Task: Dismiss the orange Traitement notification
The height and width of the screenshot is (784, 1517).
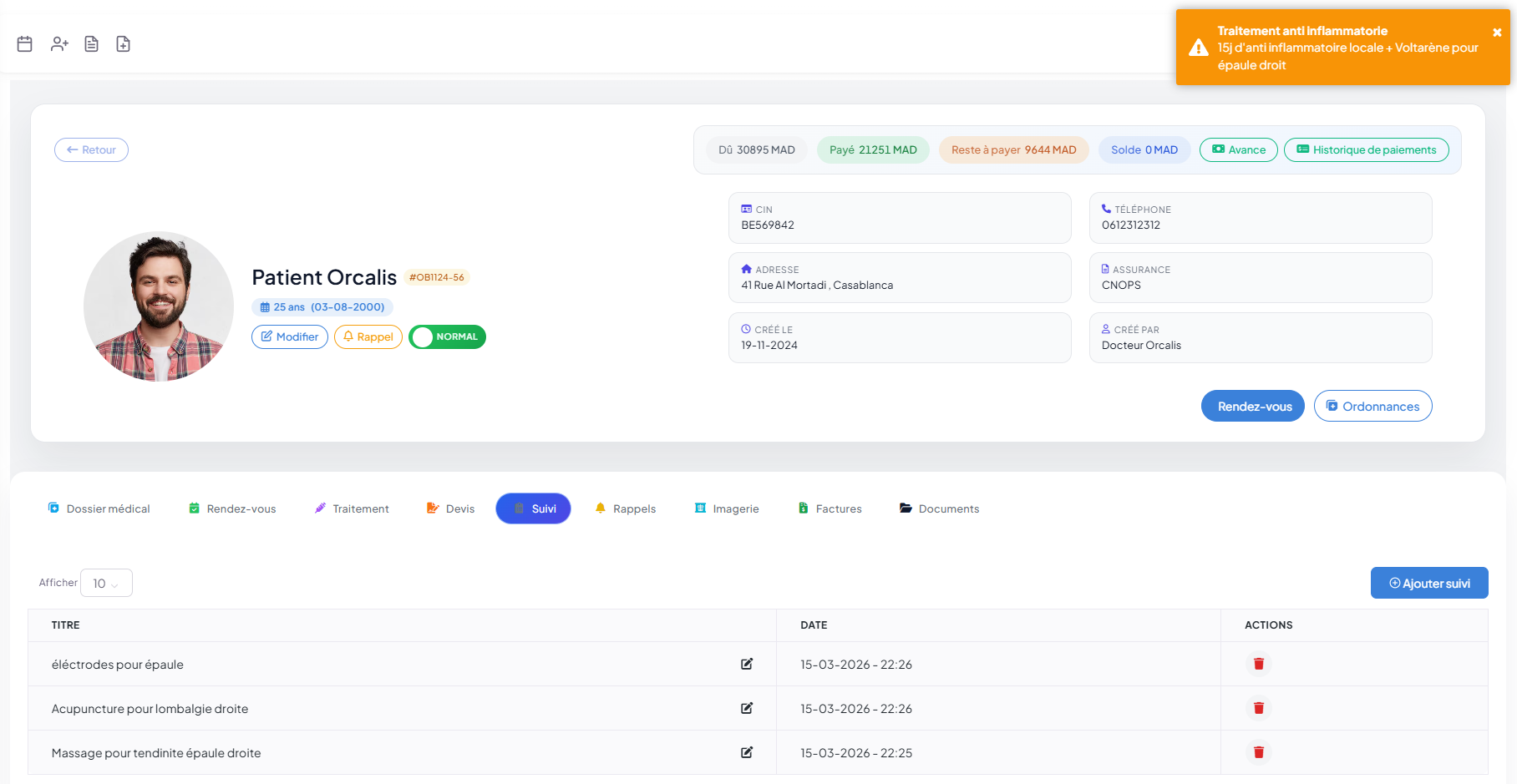Action: (x=1497, y=33)
